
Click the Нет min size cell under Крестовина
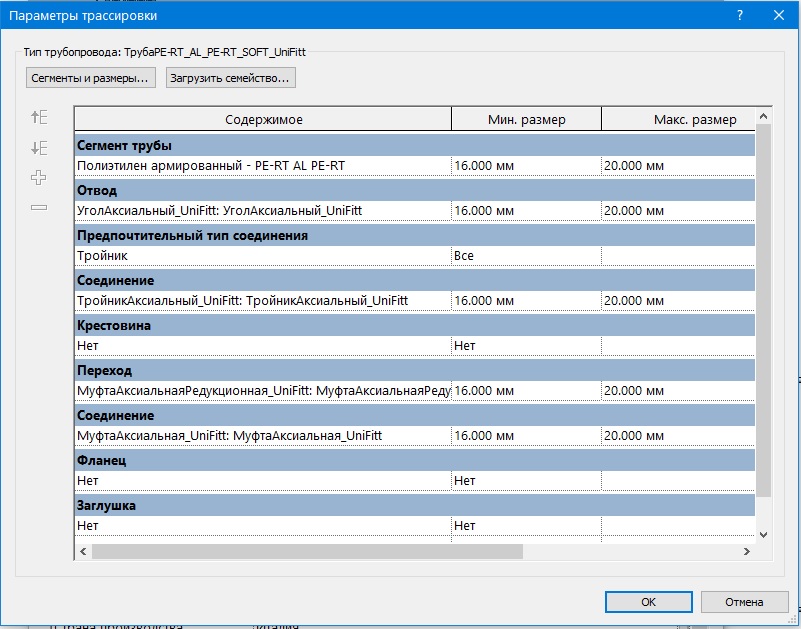pos(527,346)
